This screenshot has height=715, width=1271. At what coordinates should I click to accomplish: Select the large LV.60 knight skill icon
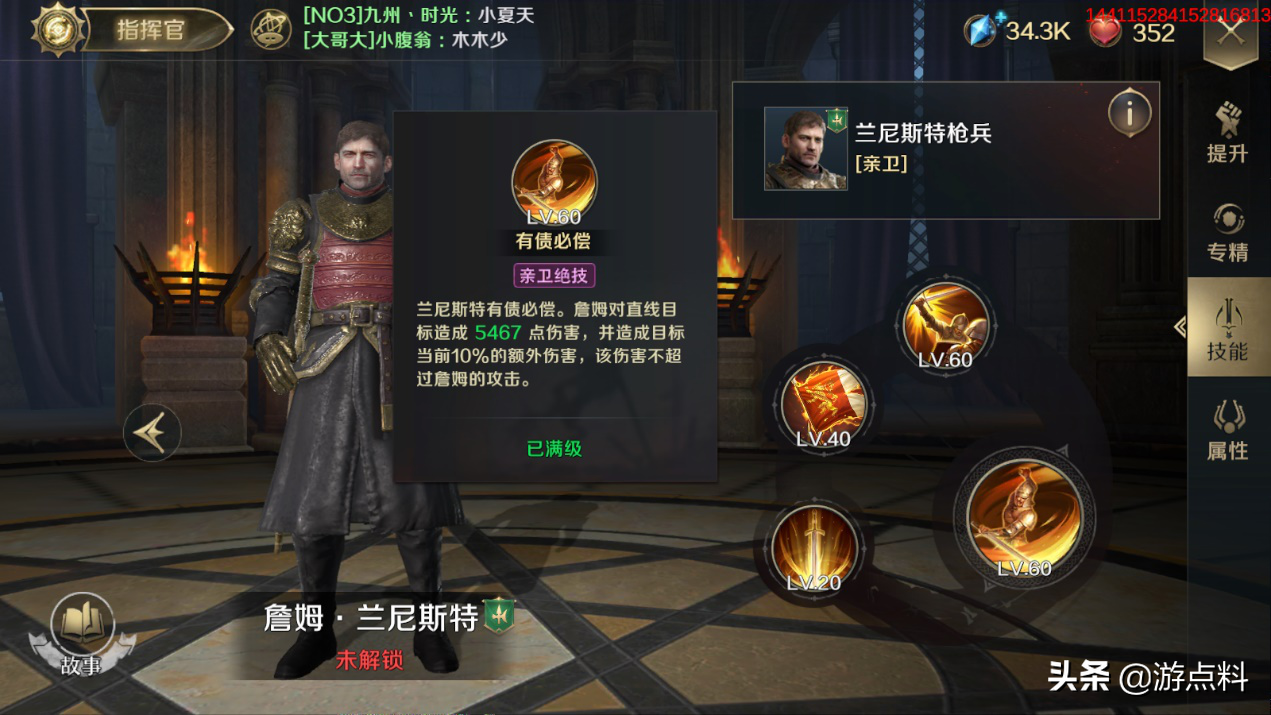coord(1024,518)
